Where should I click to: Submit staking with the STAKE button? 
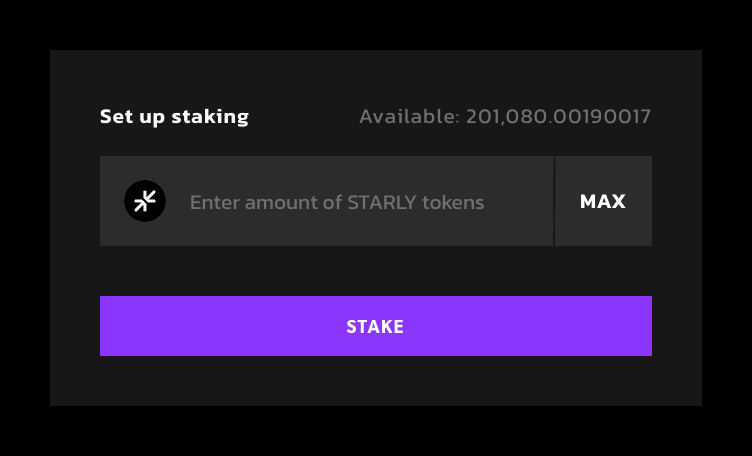tap(375, 326)
